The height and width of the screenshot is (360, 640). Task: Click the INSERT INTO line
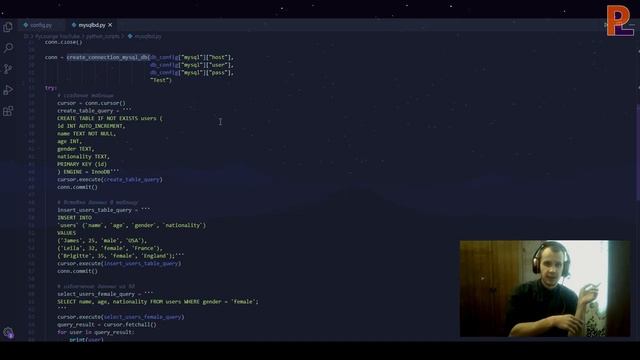(x=74, y=218)
